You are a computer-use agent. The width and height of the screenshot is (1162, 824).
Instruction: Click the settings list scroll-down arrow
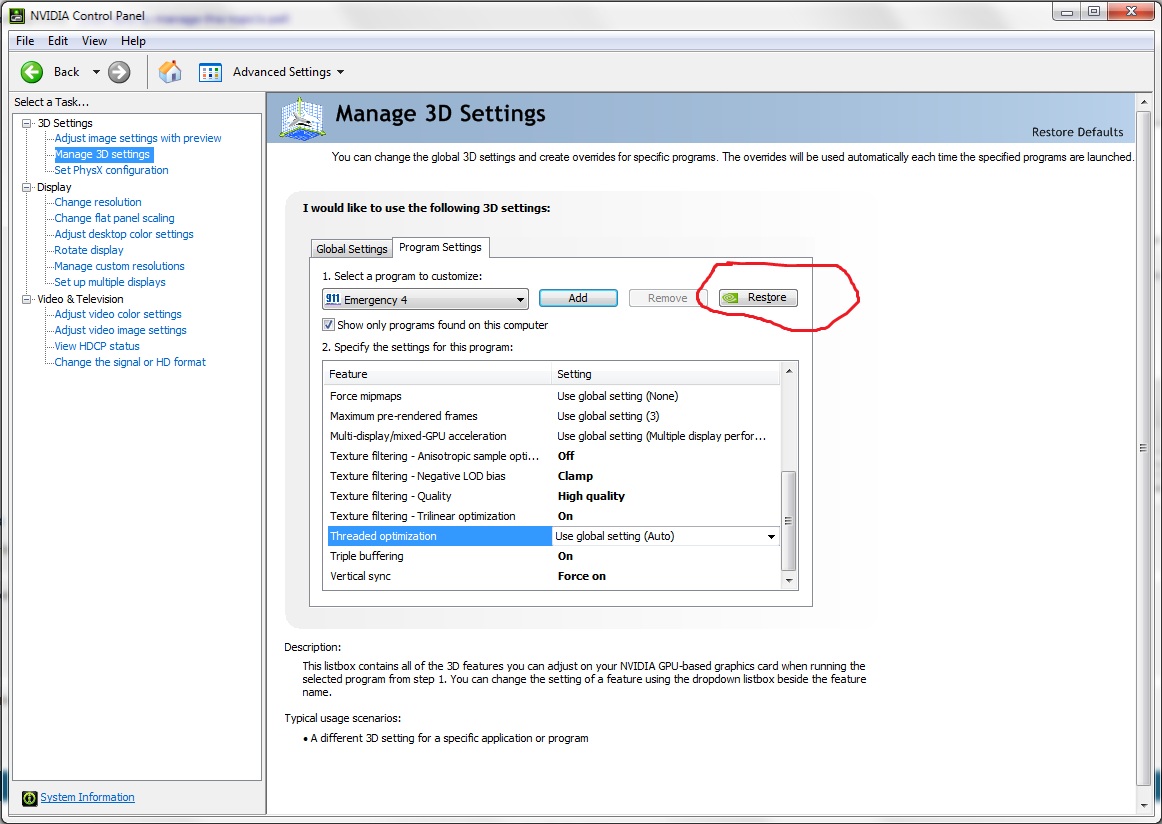pyautogui.click(x=788, y=581)
